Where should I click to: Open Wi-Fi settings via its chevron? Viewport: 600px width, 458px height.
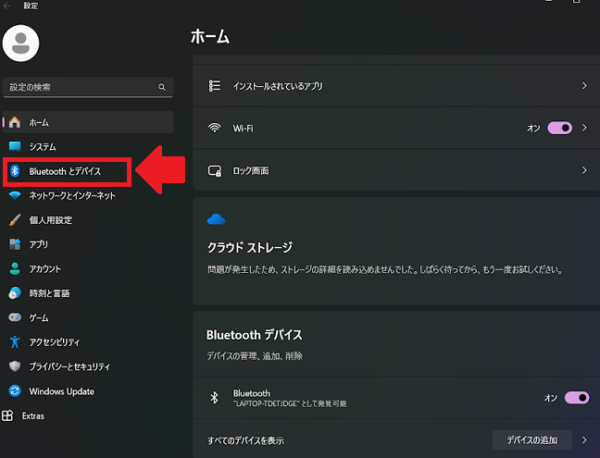coord(584,128)
